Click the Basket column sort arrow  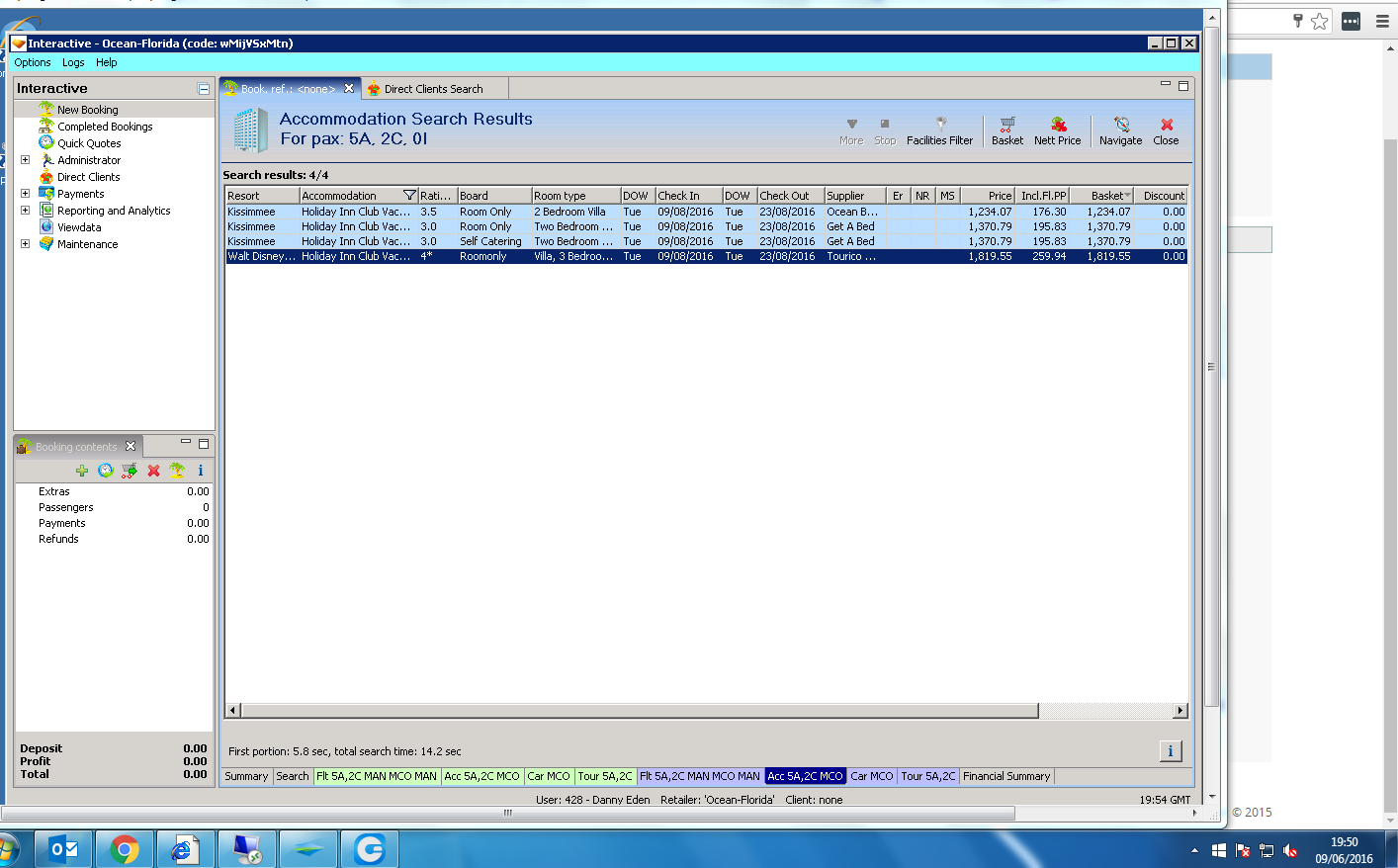(x=1128, y=195)
